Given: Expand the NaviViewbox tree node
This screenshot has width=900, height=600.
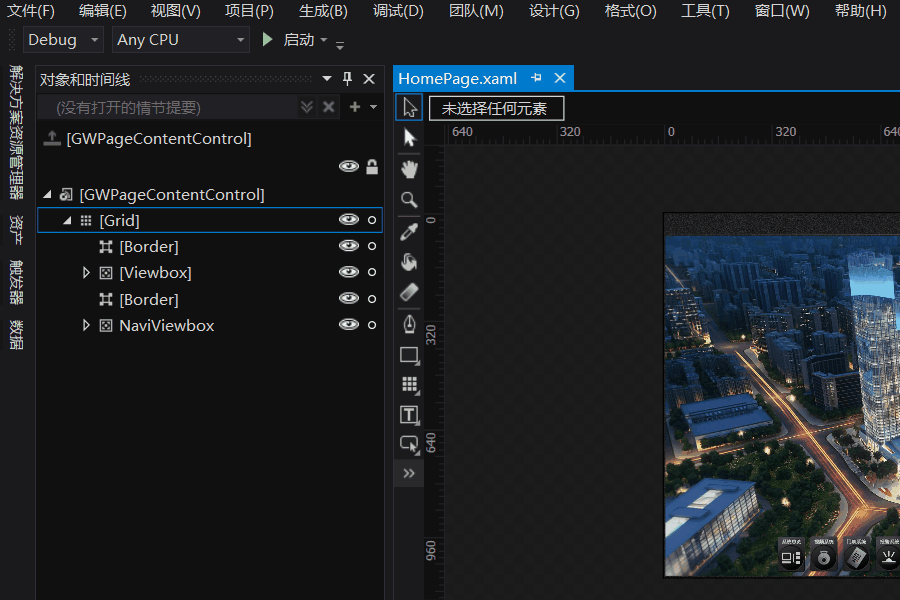Looking at the screenshot, I should (86, 326).
